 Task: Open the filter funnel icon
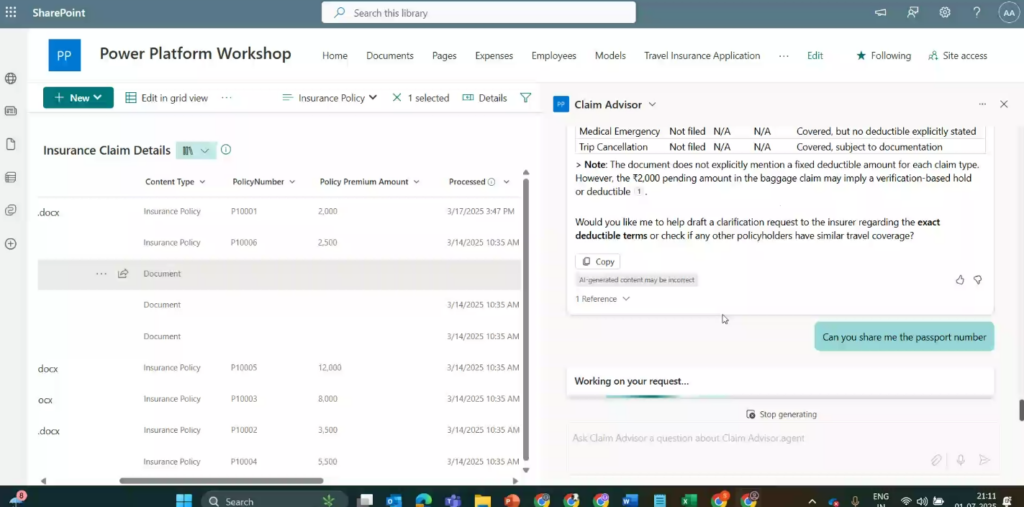(x=525, y=97)
